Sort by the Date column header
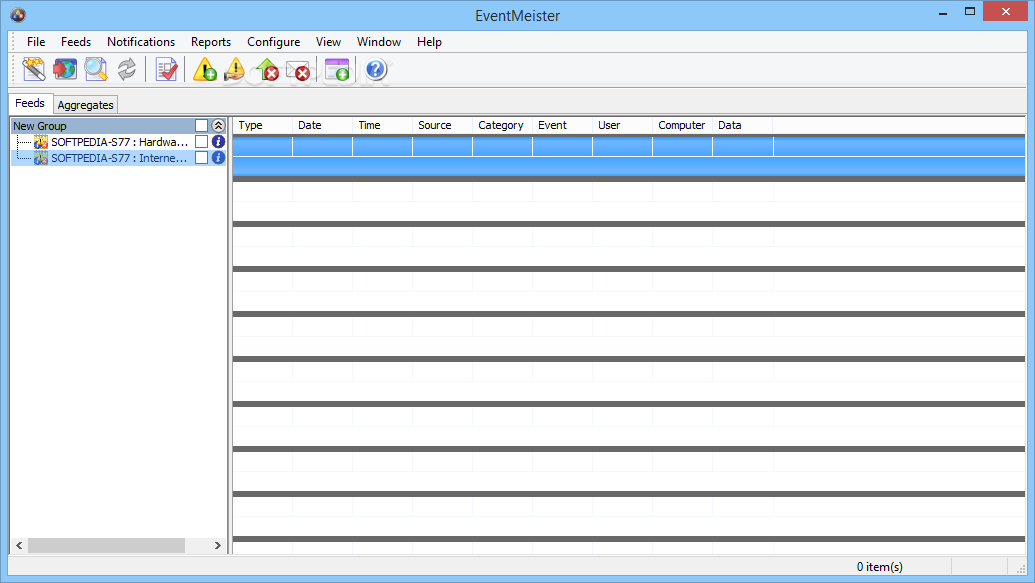Image resolution: width=1035 pixels, height=583 pixels. click(322, 125)
